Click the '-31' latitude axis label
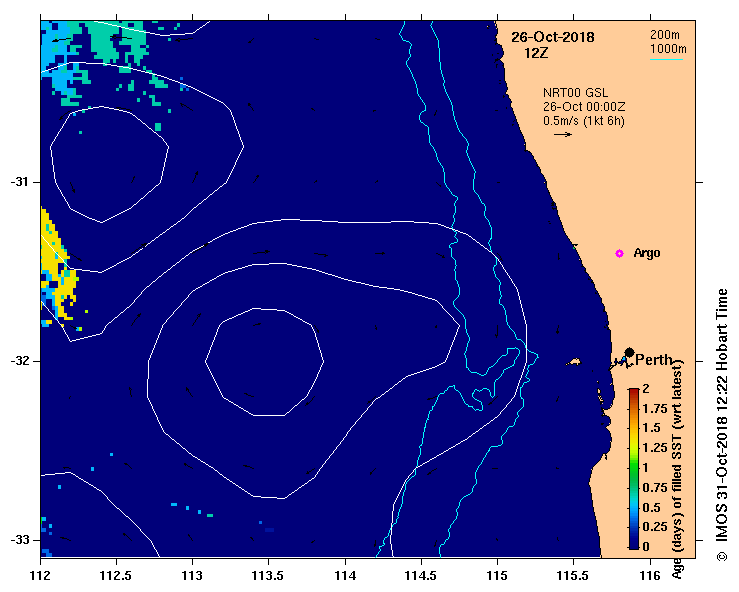This screenshot has width=739, height=592. tap(19, 181)
